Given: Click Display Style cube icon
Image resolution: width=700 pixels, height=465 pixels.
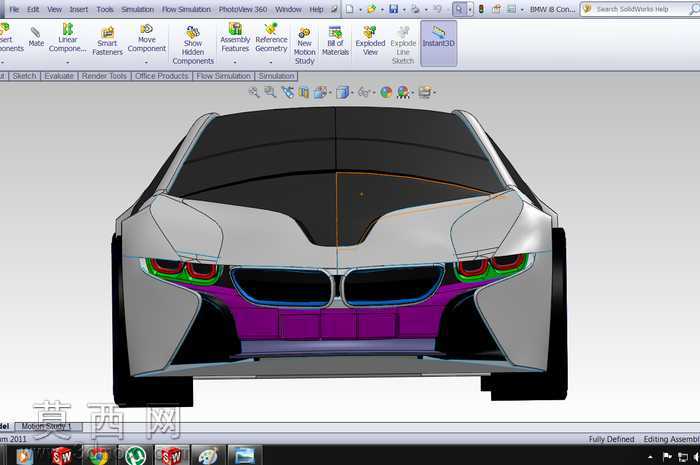Looking at the screenshot, I should 342,92.
